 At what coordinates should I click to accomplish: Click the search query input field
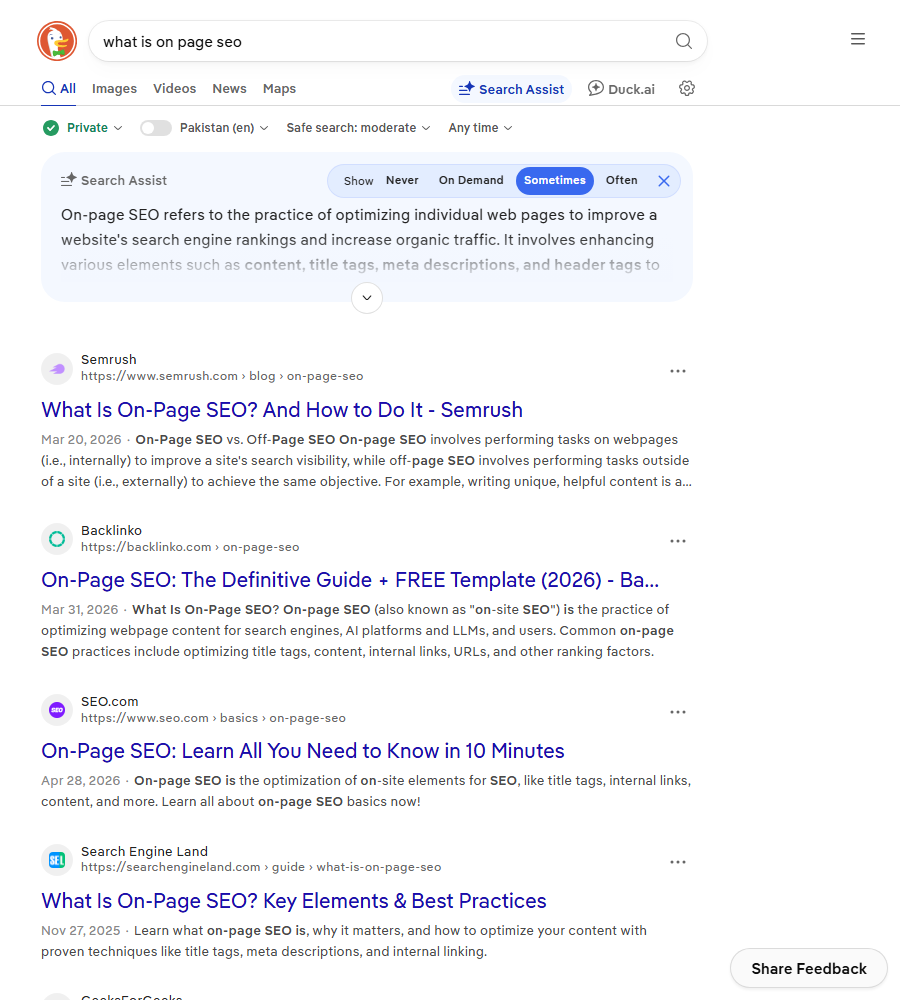(x=383, y=41)
